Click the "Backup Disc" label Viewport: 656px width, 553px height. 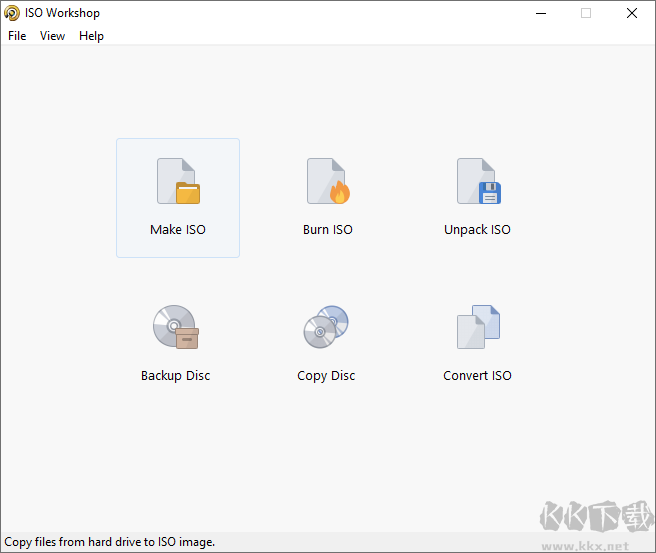(x=176, y=376)
